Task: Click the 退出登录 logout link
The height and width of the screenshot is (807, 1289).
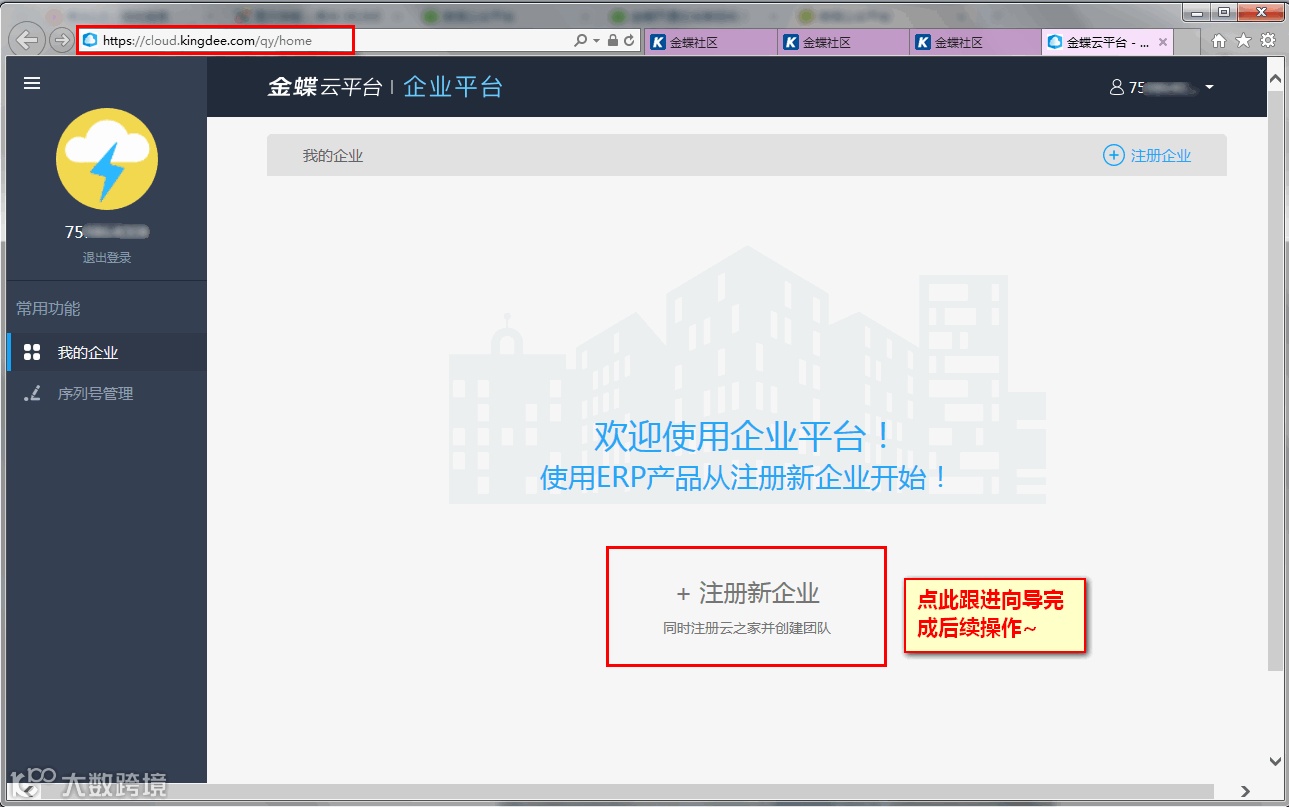Action: tap(107, 257)
